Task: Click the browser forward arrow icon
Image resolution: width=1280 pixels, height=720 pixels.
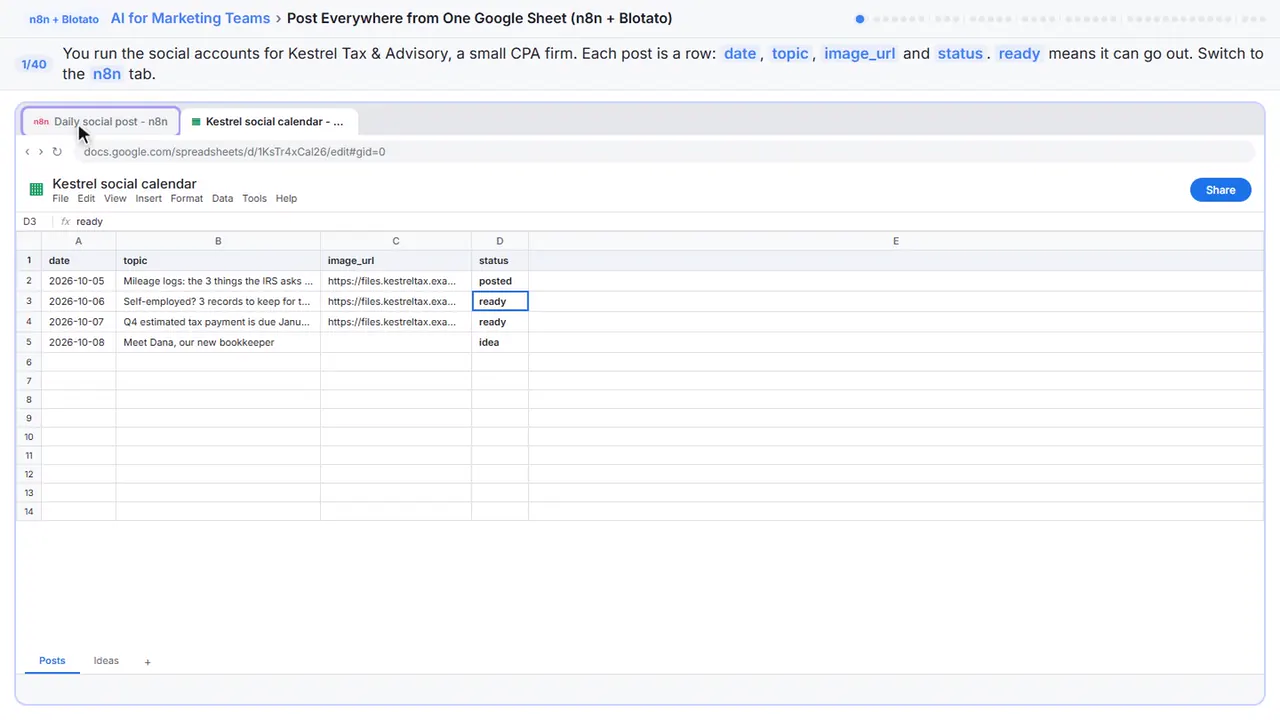Action: [x=41, y=152]
